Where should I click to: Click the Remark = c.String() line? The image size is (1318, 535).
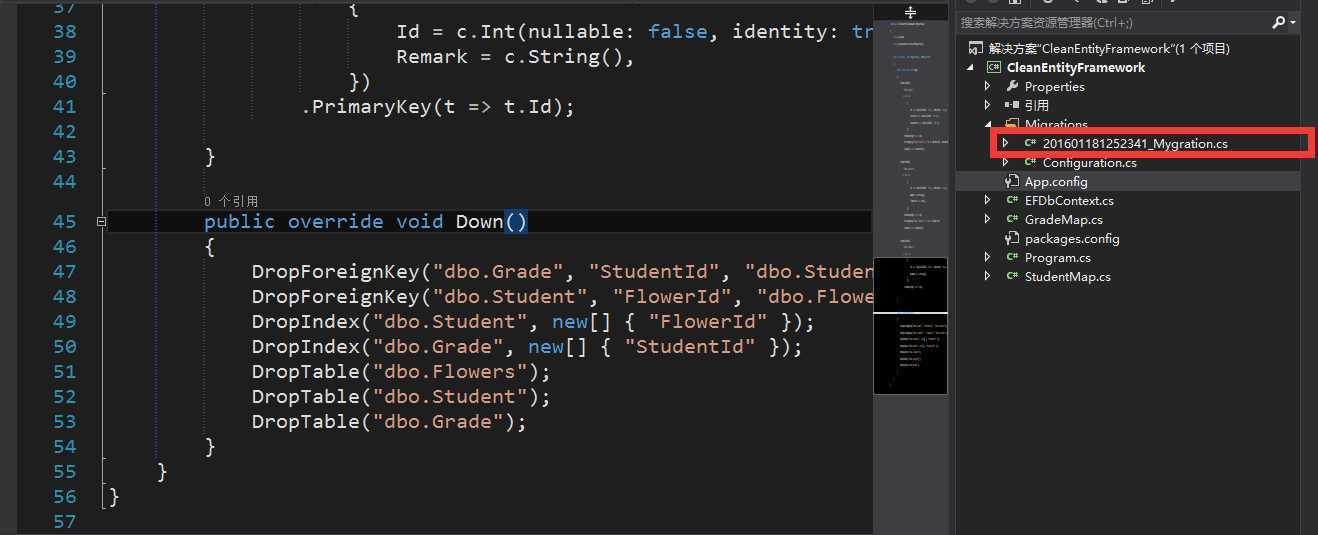pyautogui.click(x=515, y=57)
